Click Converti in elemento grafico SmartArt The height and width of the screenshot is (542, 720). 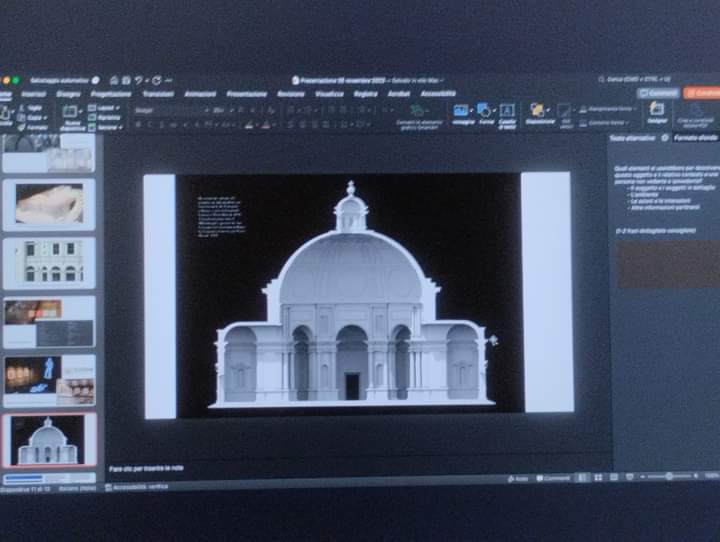[419, 117]
